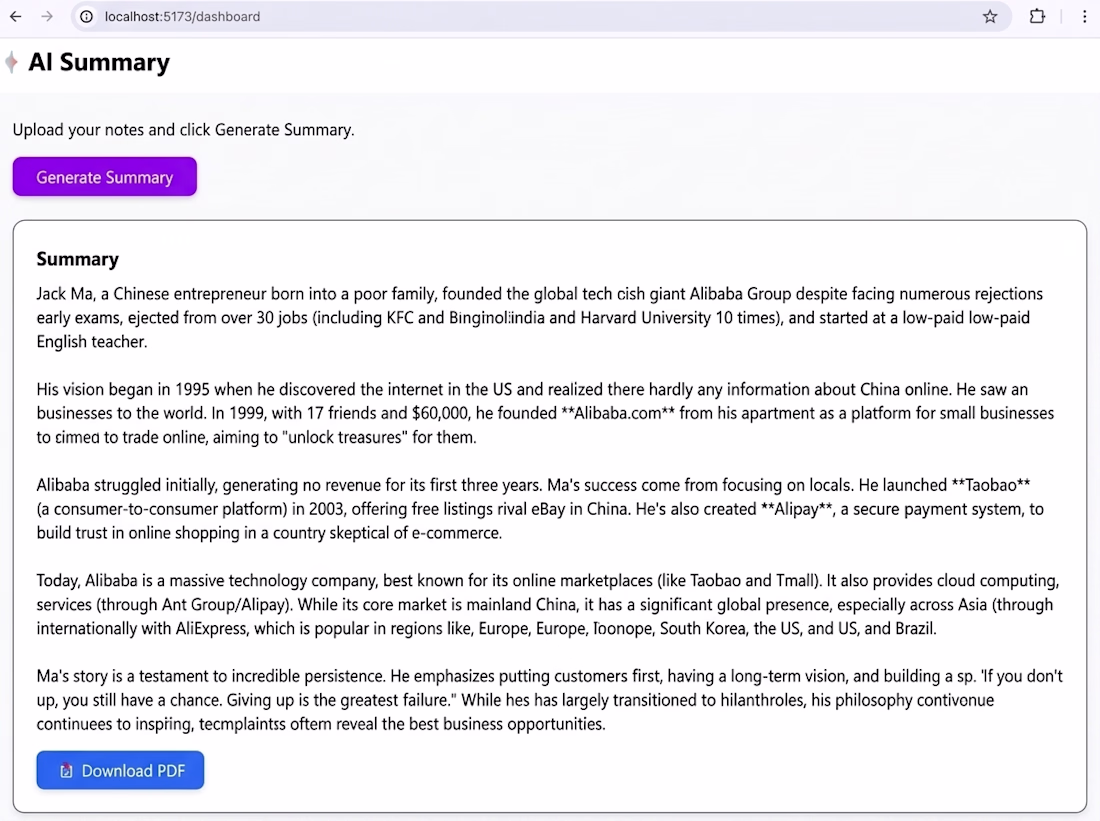
Task: Click the paragraph starting 'Today, Alibaba is a massive'
Action: [548, 604]
